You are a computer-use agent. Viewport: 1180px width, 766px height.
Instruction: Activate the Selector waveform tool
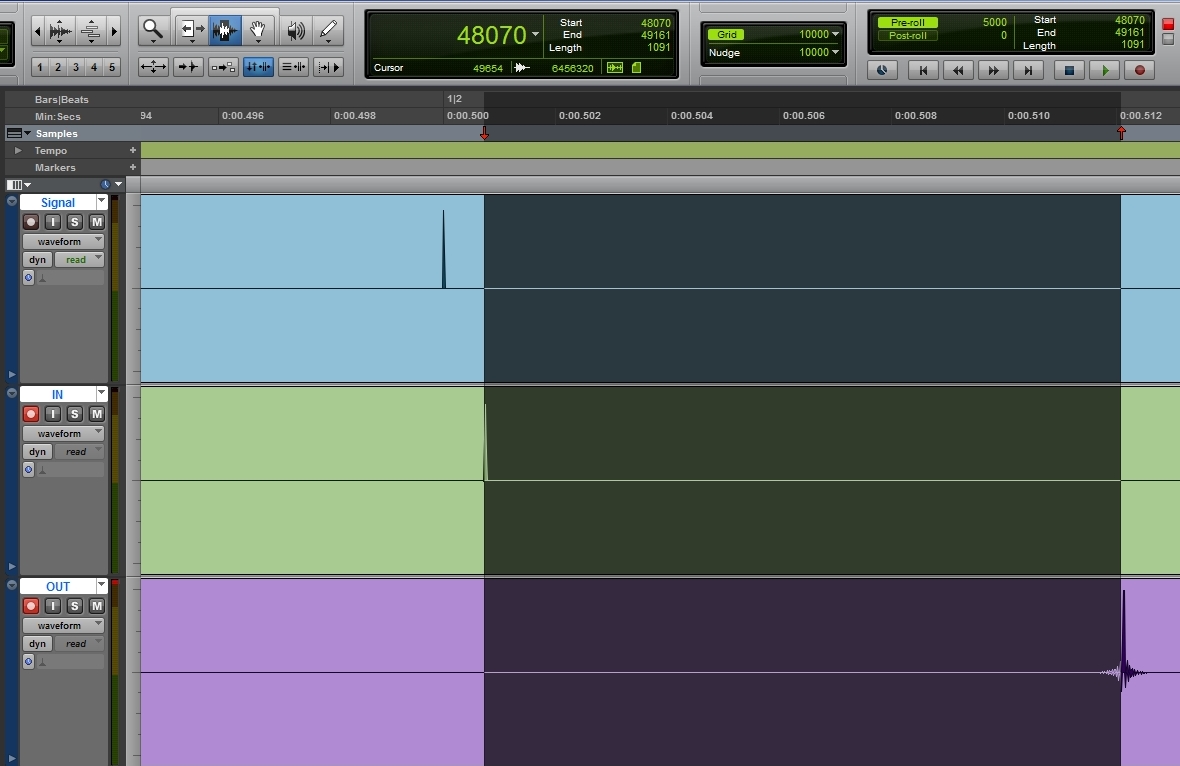click(225, 31)
